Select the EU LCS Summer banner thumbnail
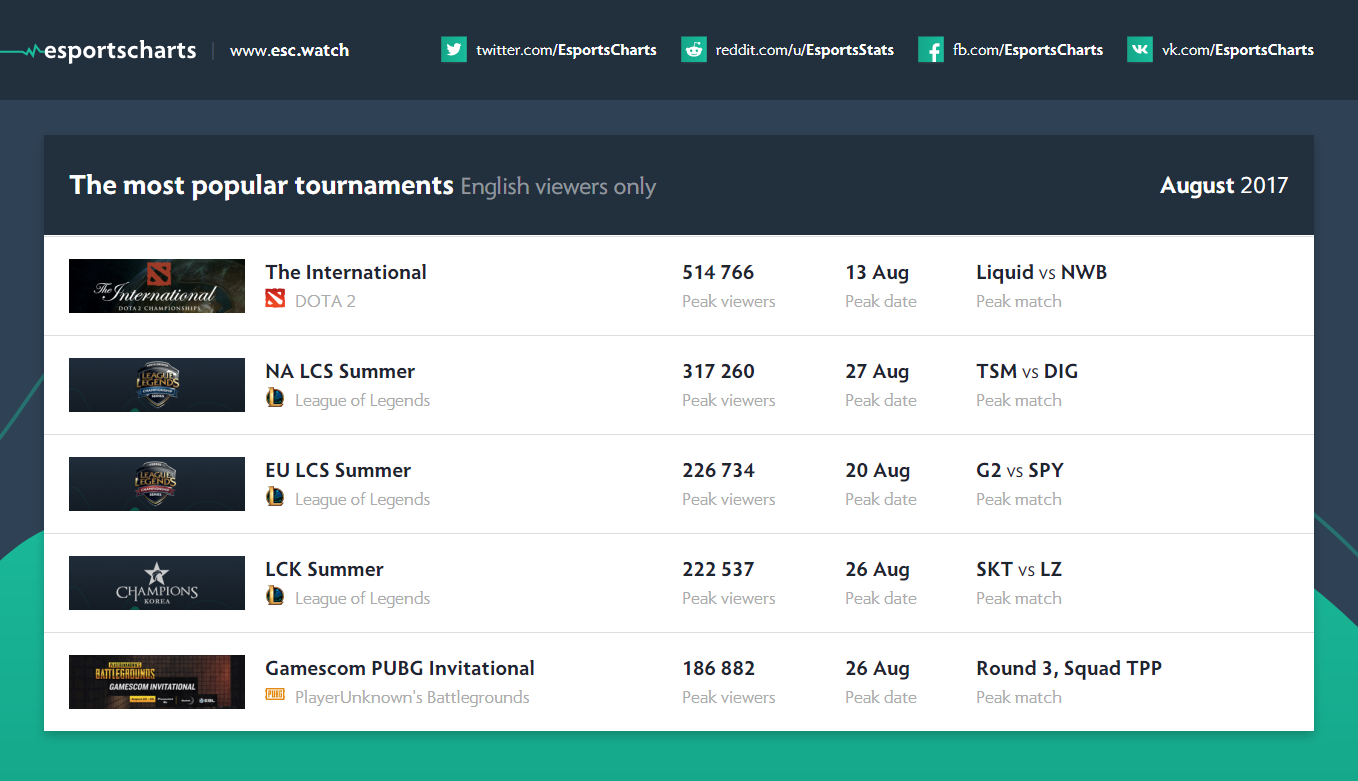Viewport: 1358px width, 781px height. (157, 484)
